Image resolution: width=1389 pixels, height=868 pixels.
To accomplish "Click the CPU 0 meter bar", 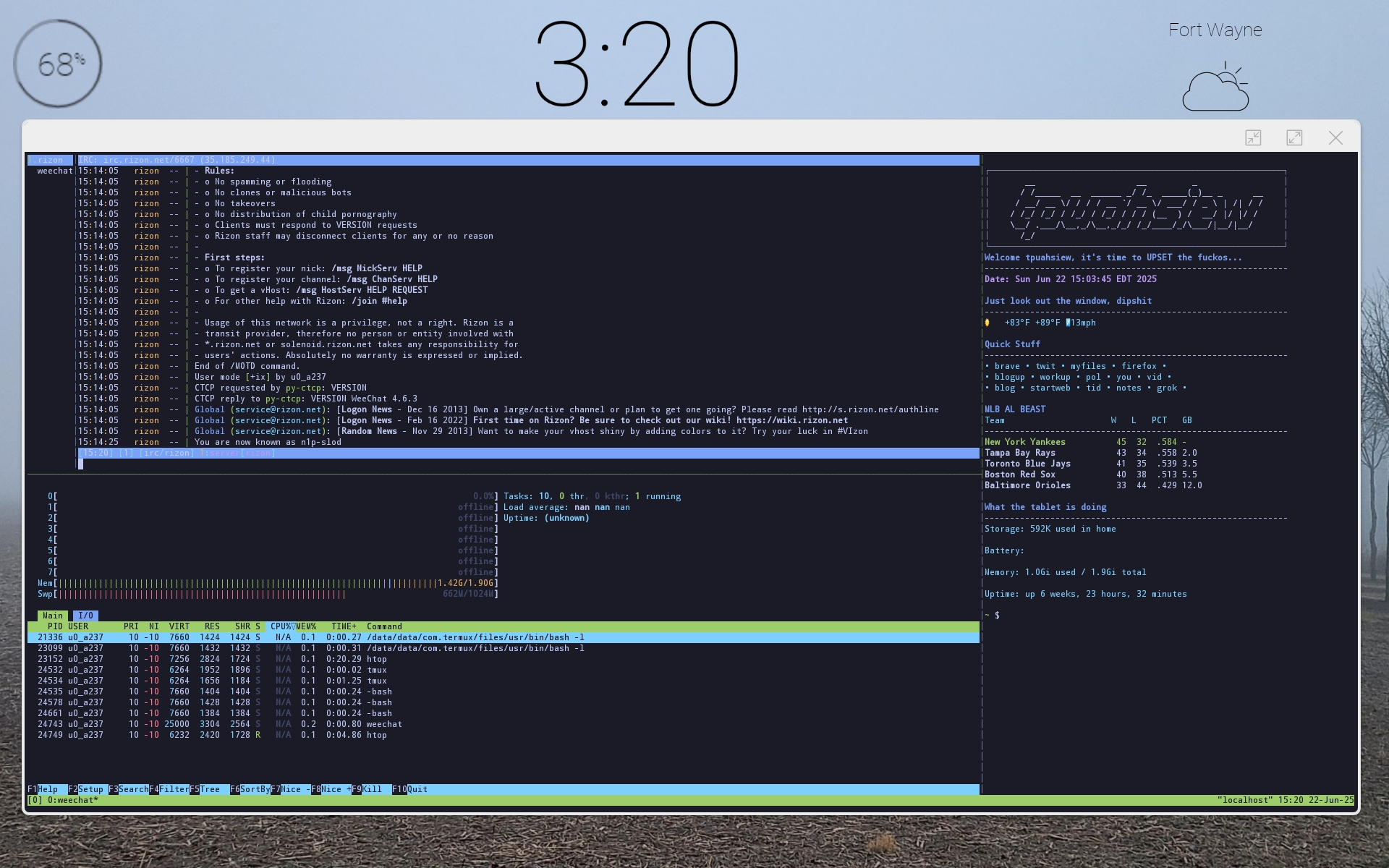I will [273, 496].
